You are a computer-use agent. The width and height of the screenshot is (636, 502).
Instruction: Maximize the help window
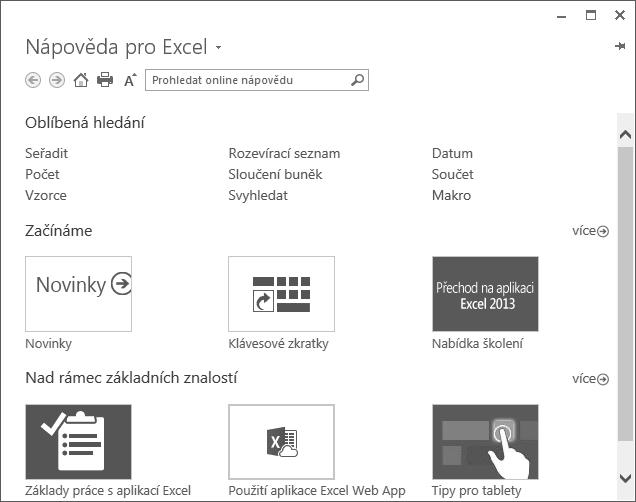click(591, 15)
